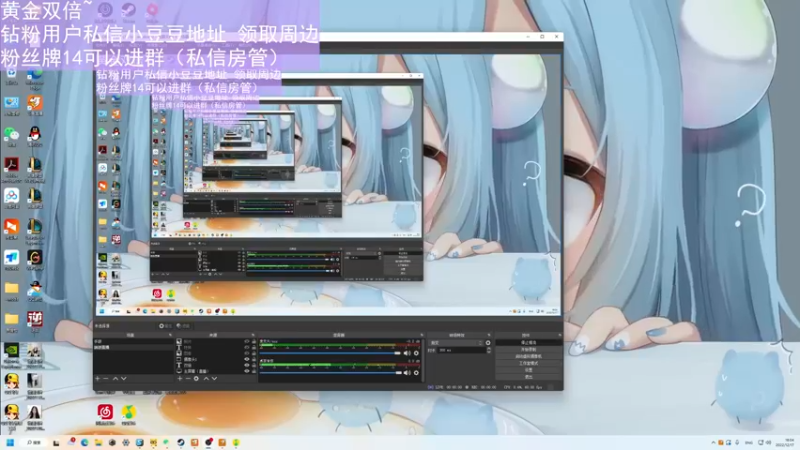Open Microsoft Edge from the taskbar
The image size is (800, 450).
click(85, 442)
